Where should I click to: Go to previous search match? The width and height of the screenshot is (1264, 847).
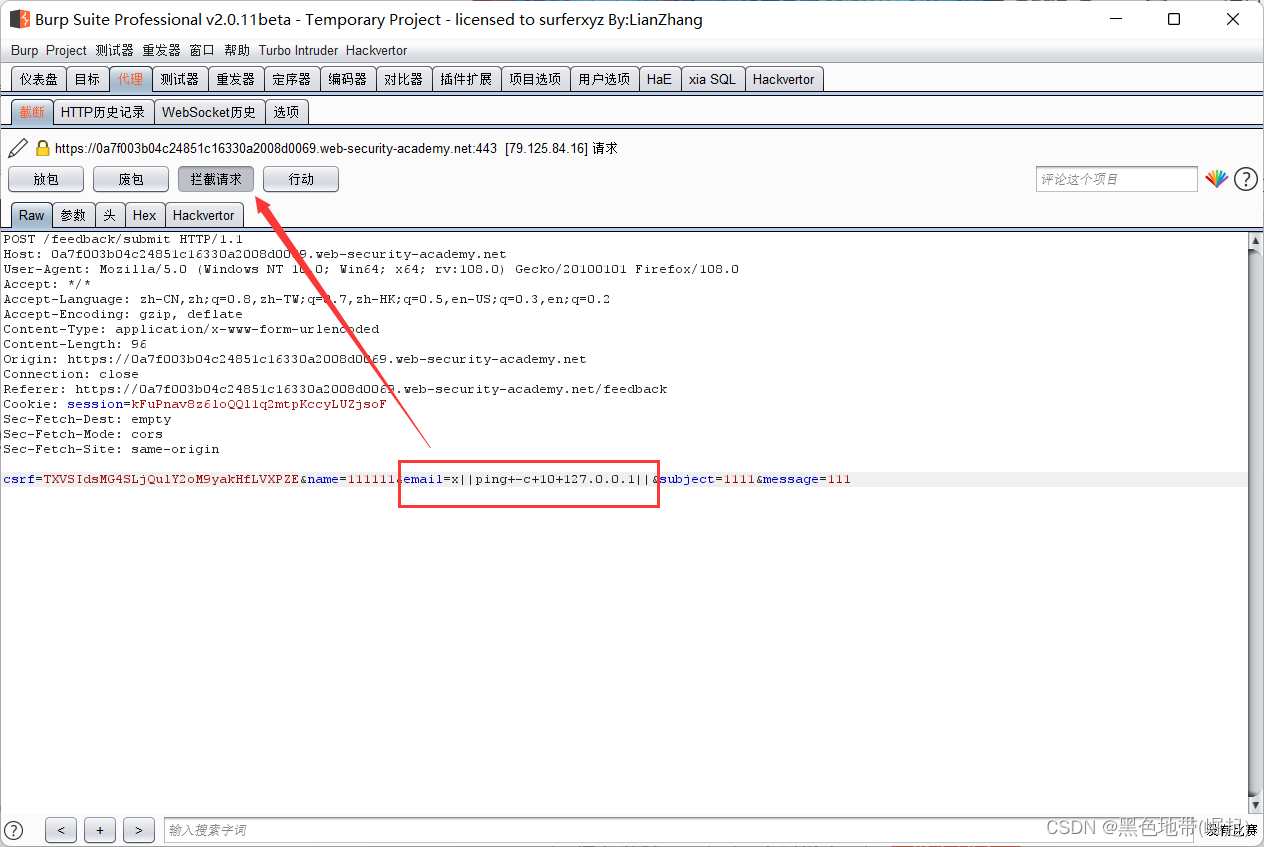[61, 830]
